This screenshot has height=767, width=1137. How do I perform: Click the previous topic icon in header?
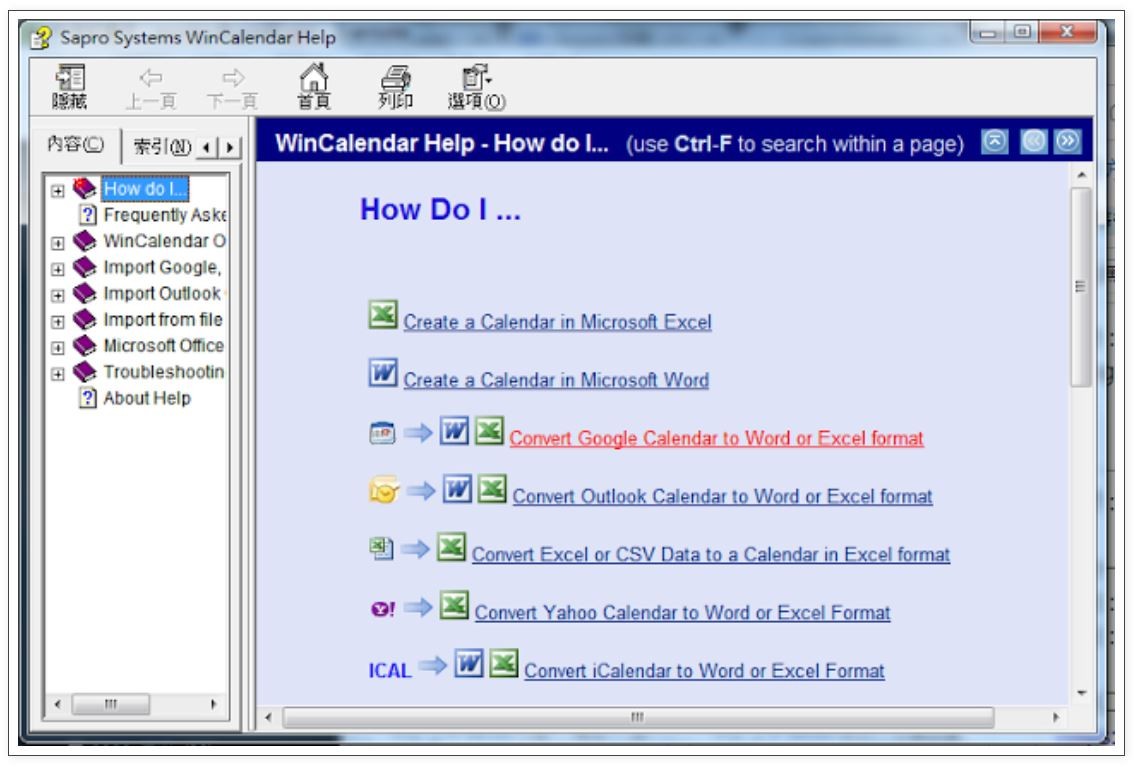coord(1033,141)
